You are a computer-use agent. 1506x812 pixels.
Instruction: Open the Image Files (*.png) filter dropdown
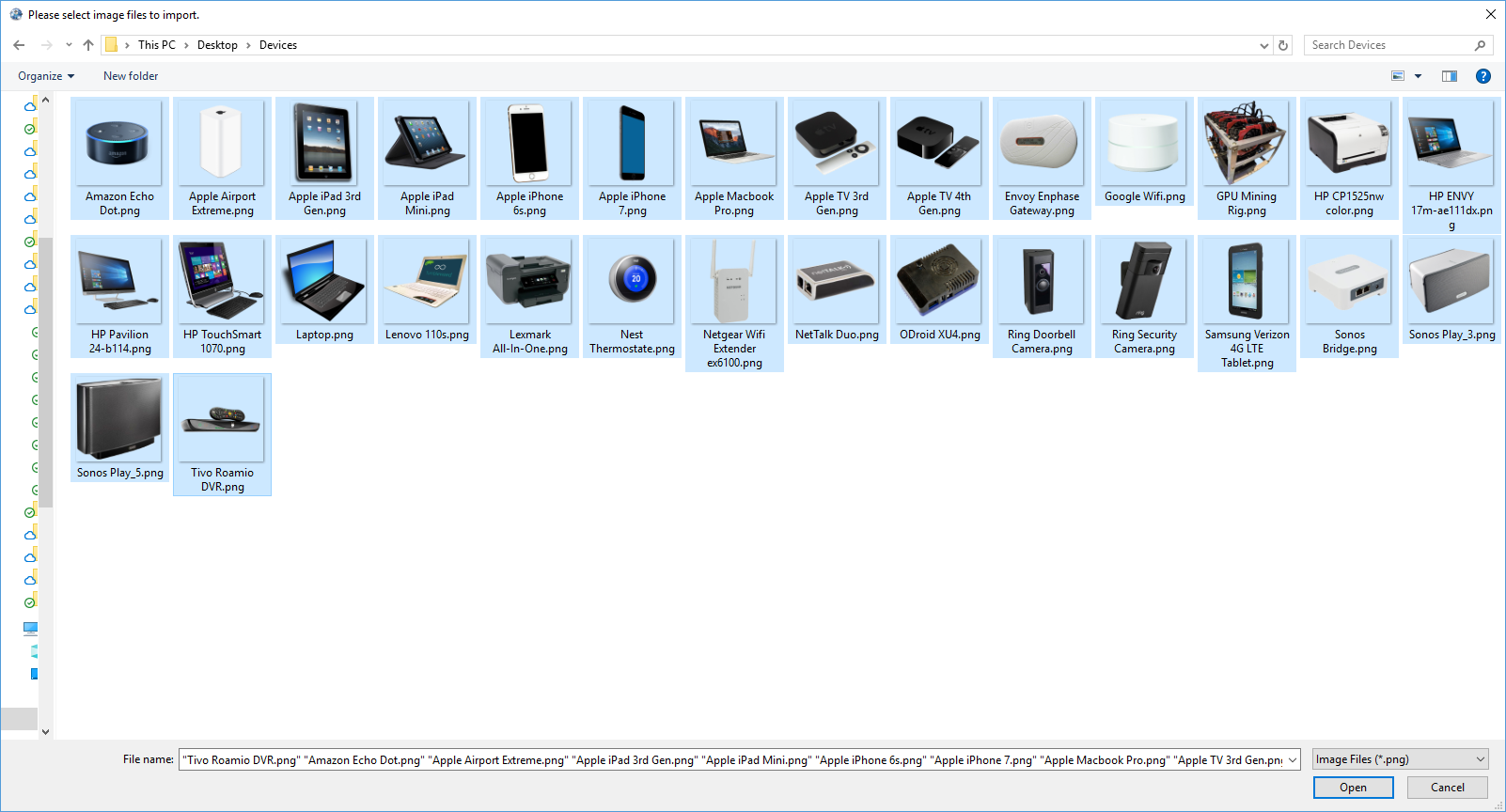tap(1400, 759)
